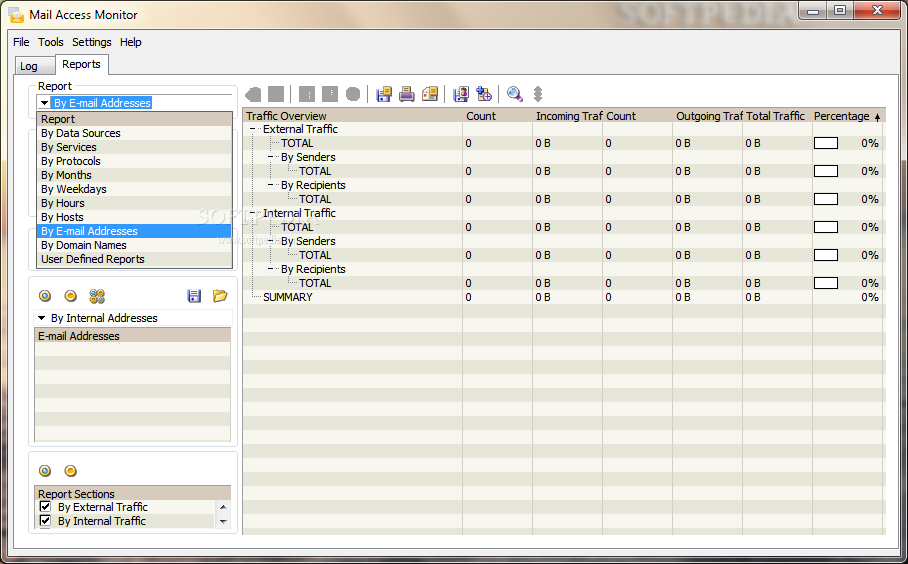908x564 pixels.
Task: Toggle the By External Traffic checkbox
Action: 45,507
